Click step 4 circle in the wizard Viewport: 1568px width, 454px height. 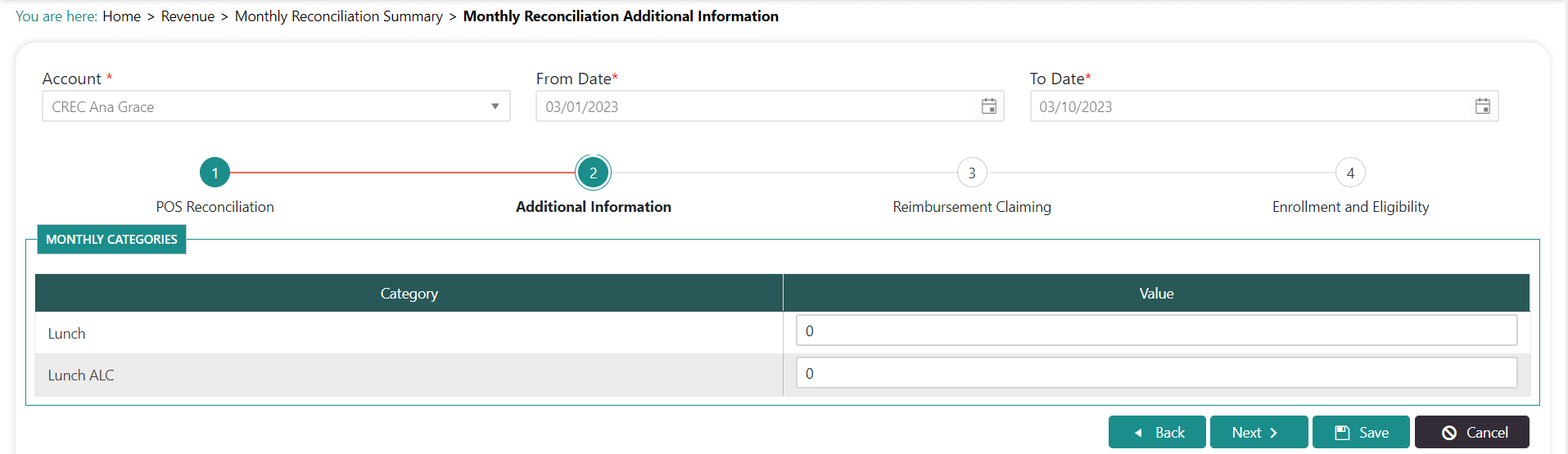1350,173
